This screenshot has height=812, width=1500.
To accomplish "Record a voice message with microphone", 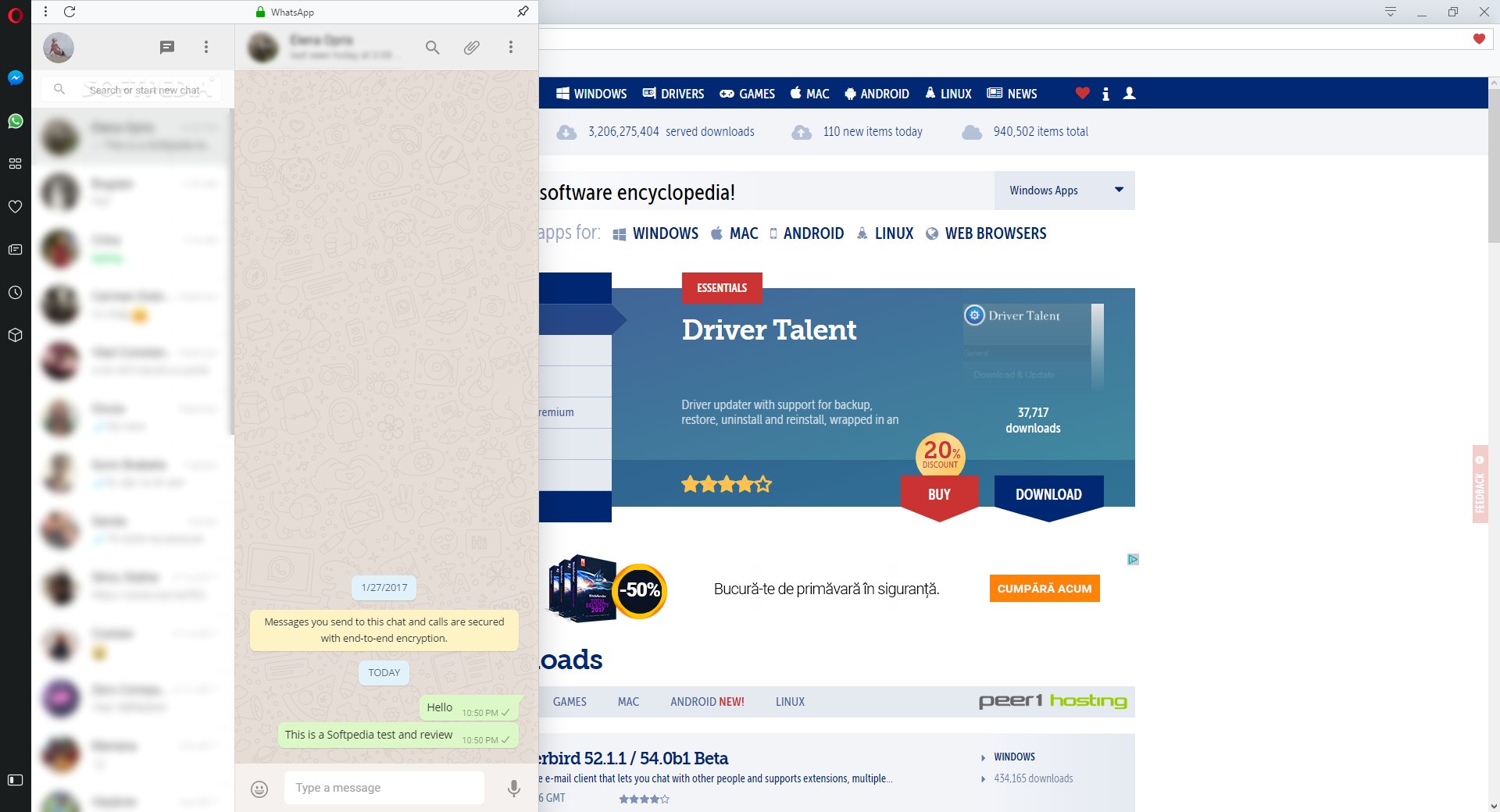I will click(x=513, y=789).
